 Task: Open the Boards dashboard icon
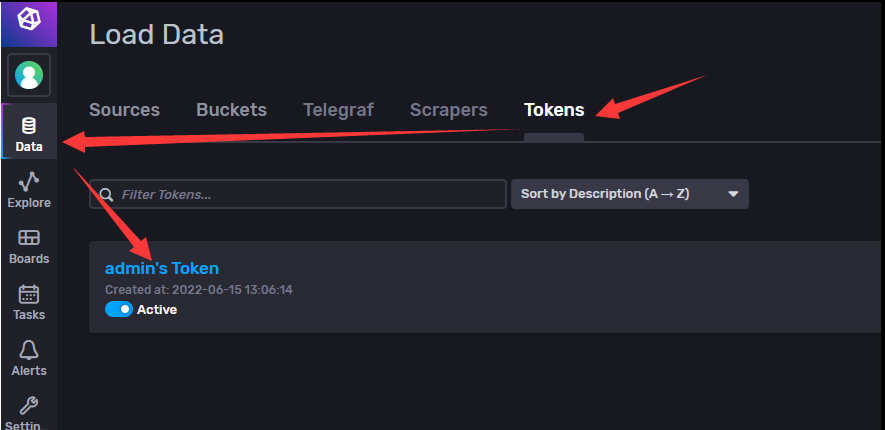click(x=29, y=238)
